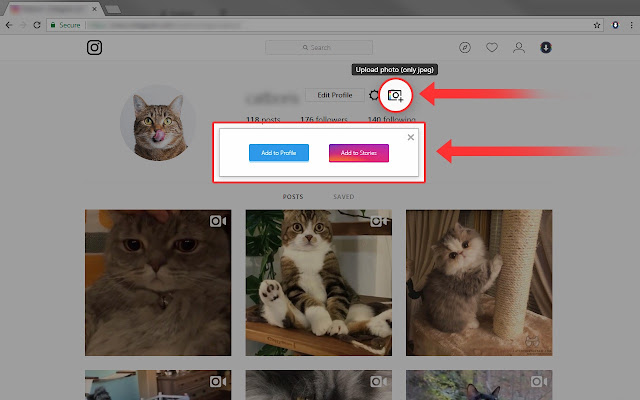The width and height of the screenshot is (640, 400).
Task: Click the 118 posts count
Action: coord(263,120)
